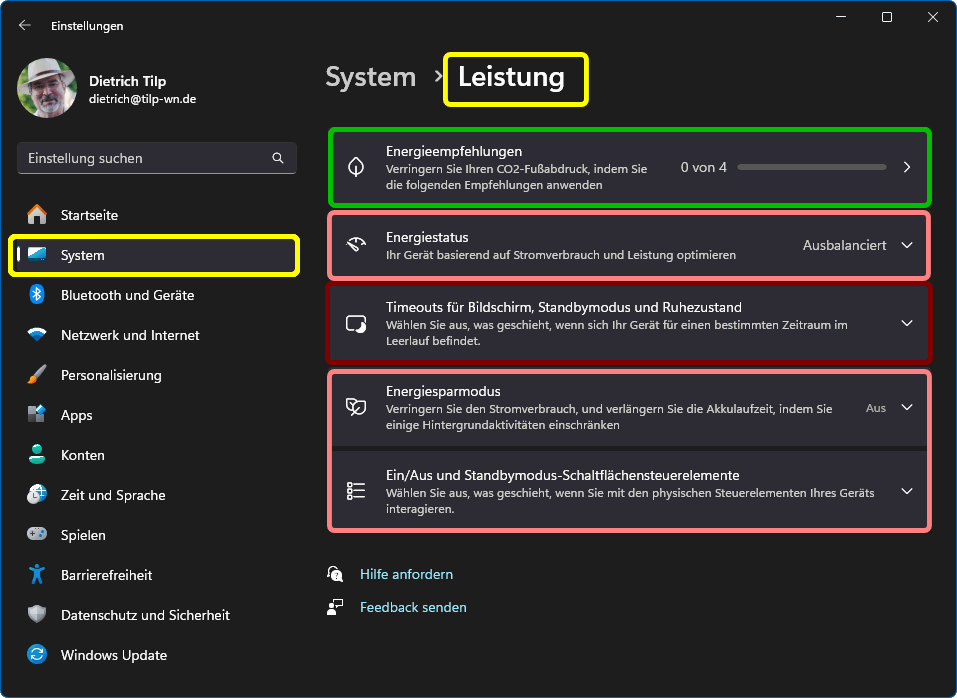The image size is (957, 698).
Task: Click the Einstellung suchen search field
Action: (145, 158)
